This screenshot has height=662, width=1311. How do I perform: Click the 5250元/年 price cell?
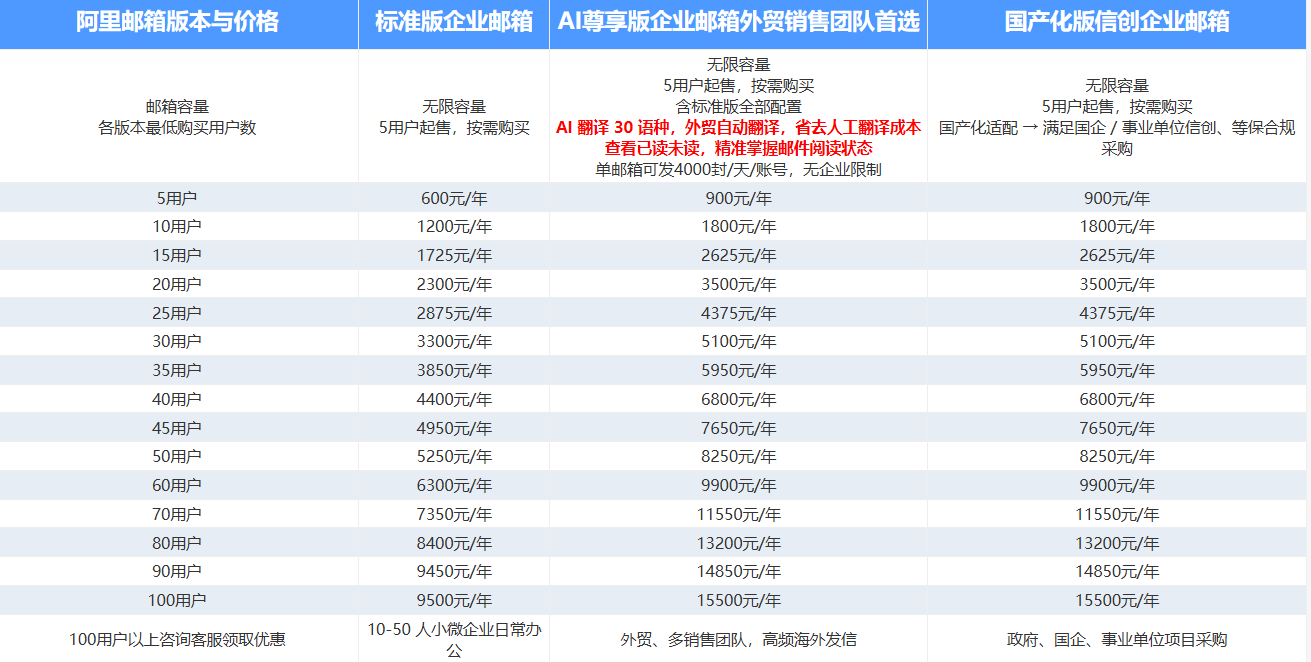pos(454,457)
